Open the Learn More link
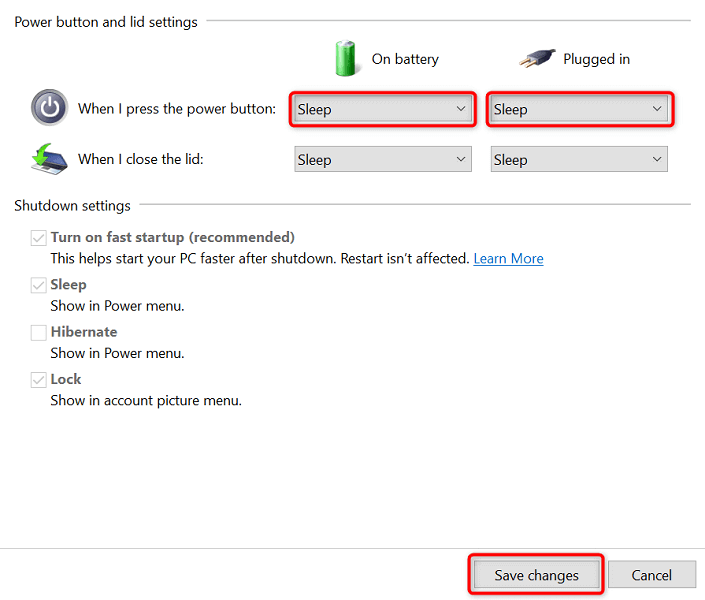 tap(508, 258)
